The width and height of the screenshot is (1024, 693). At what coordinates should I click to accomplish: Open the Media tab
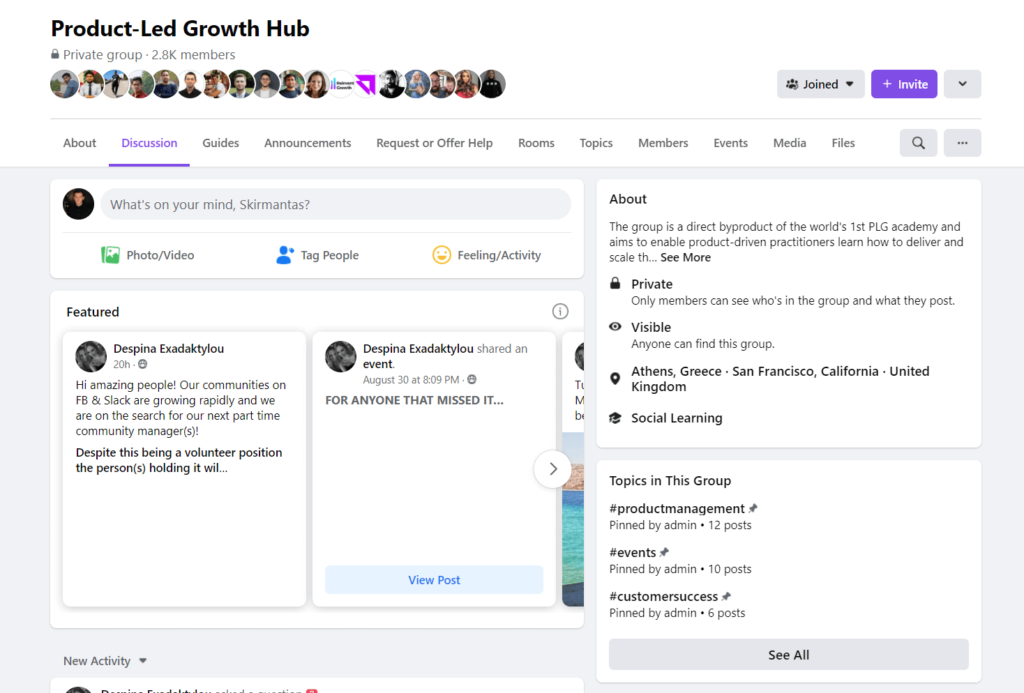coord(790,143)
